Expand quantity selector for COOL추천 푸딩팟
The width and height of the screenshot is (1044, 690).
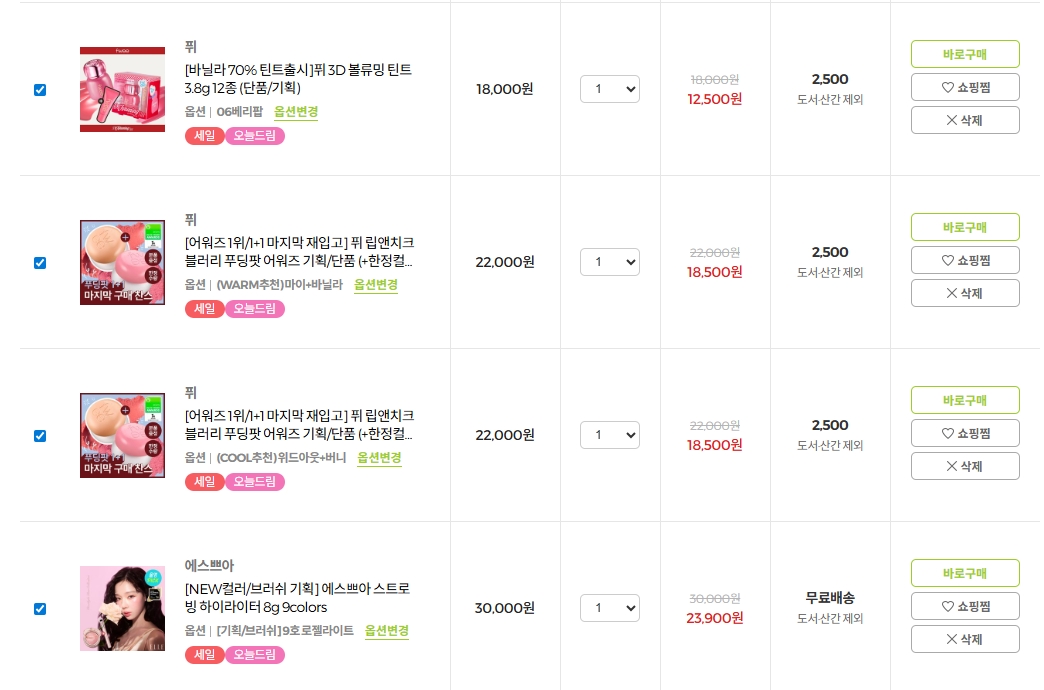coord(609,435)
